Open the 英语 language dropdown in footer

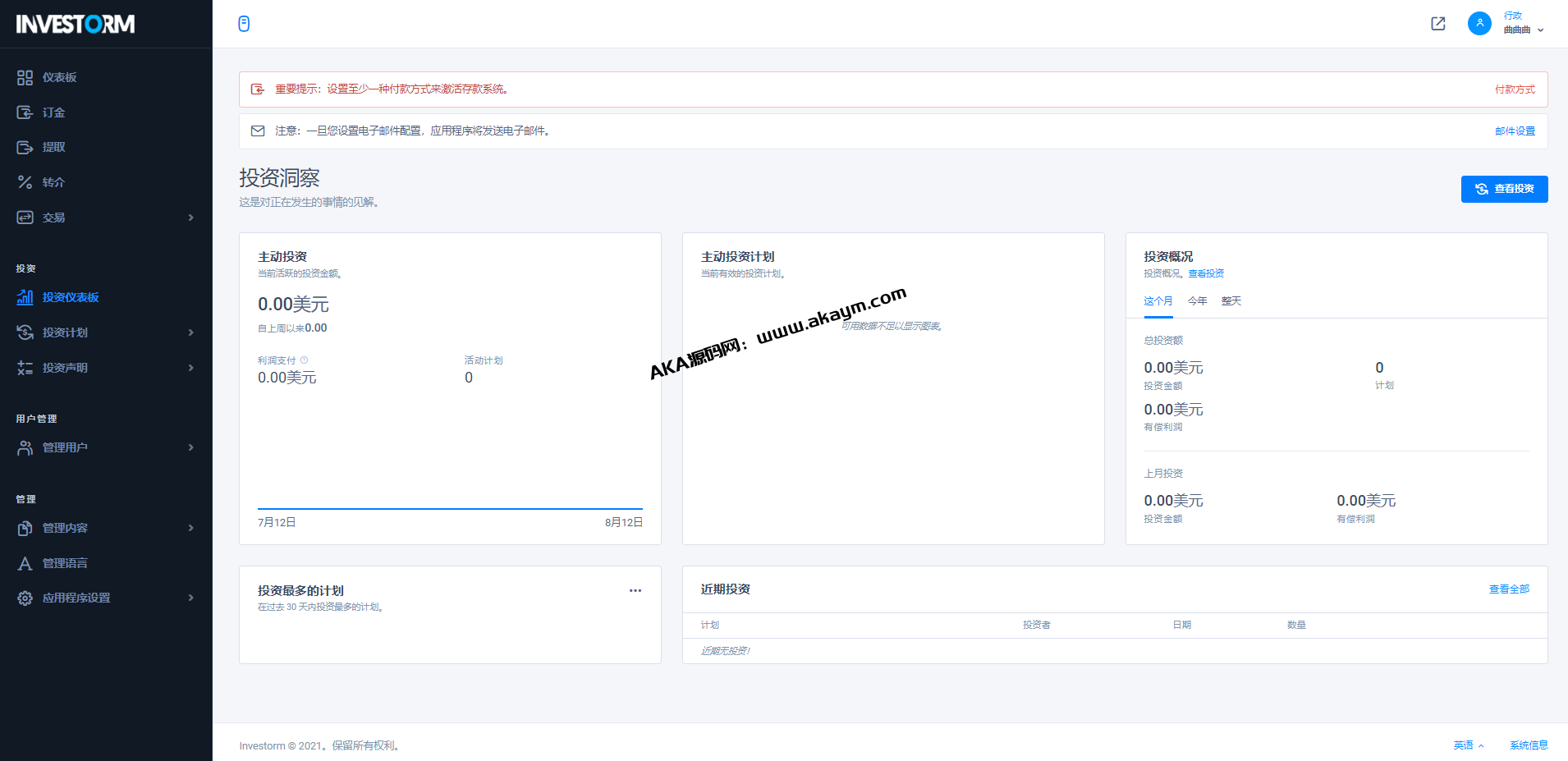pos(1468,745)
